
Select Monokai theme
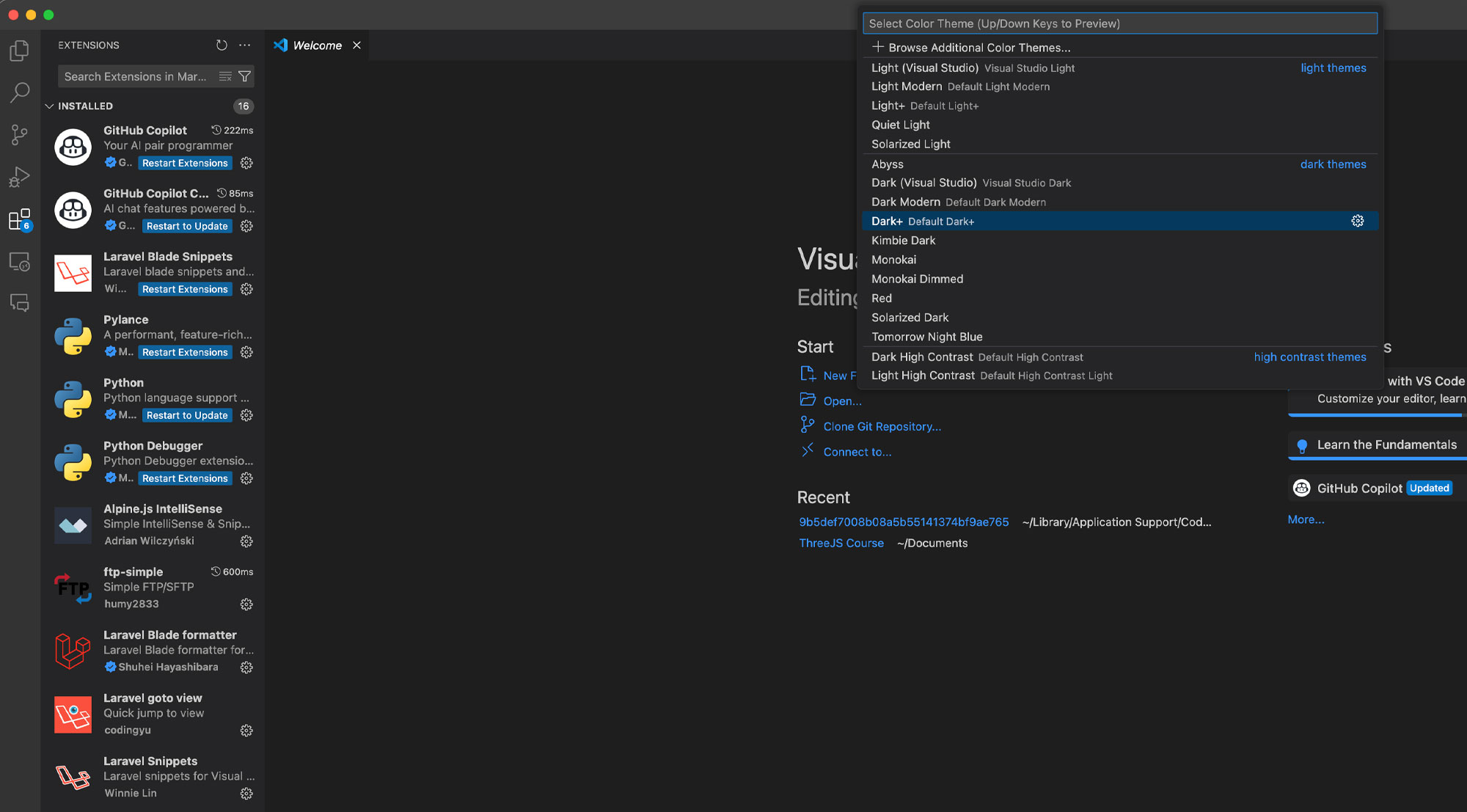coord(1120,260)
